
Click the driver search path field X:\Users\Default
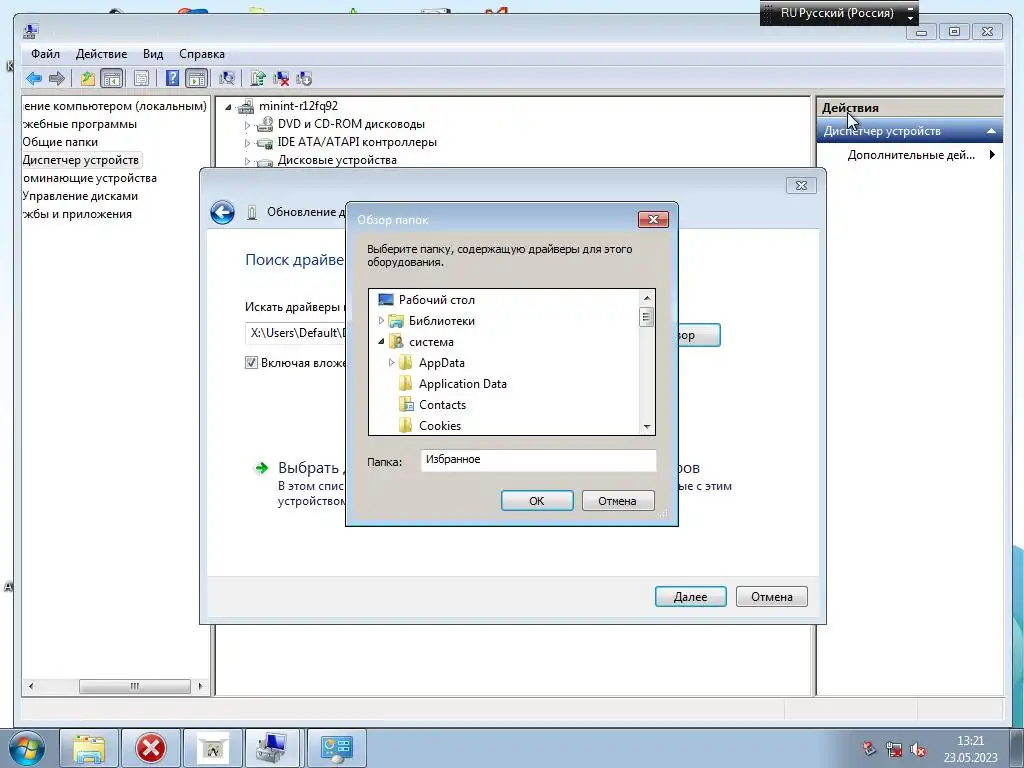coord(295,333)
